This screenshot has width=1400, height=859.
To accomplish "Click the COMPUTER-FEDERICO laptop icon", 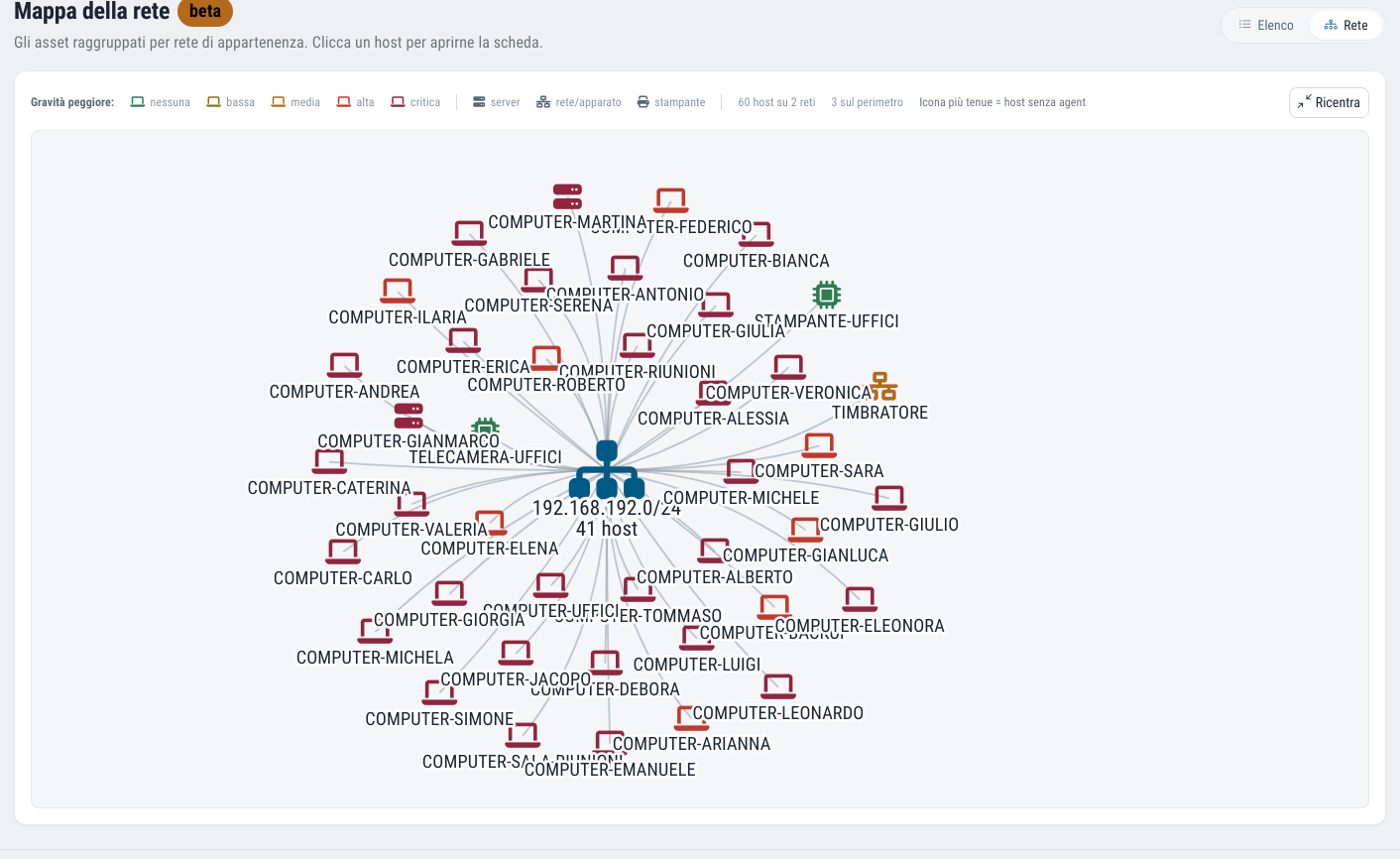I will click(671, 201).
